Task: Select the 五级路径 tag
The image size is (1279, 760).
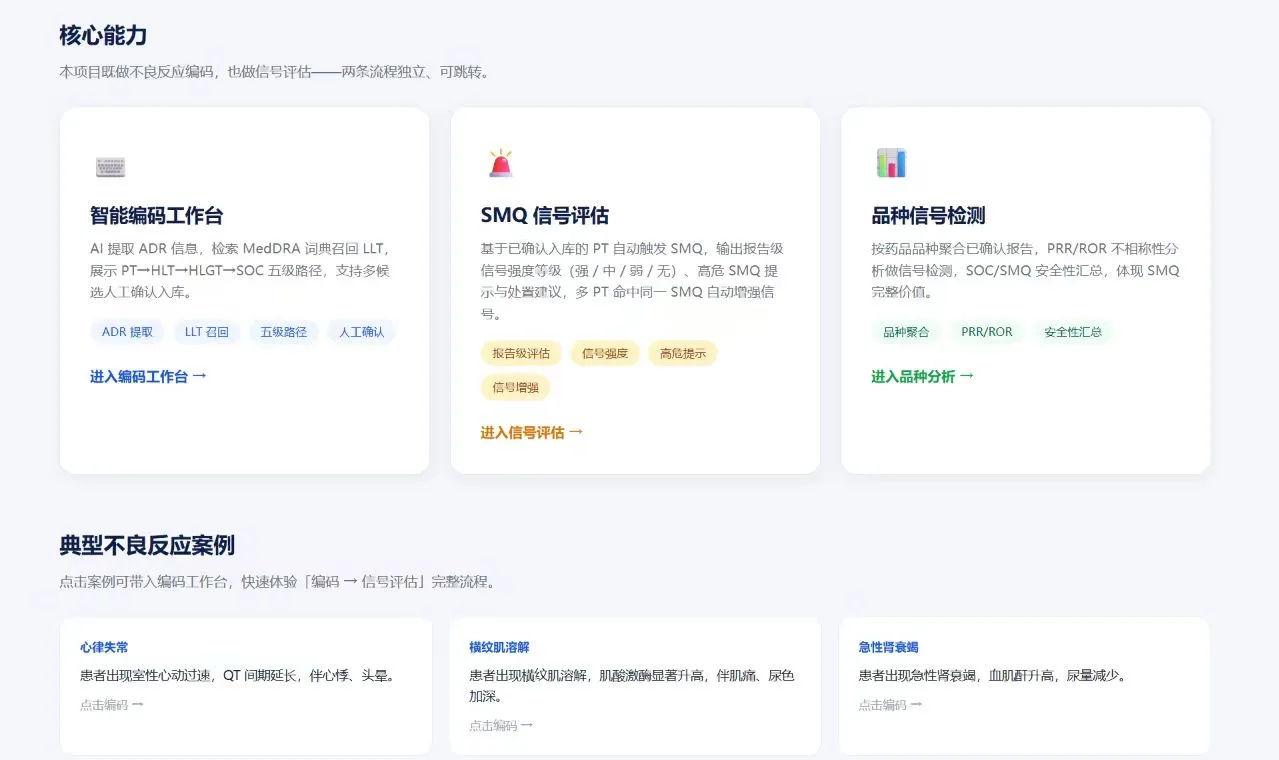Action: tap(284, 332)
